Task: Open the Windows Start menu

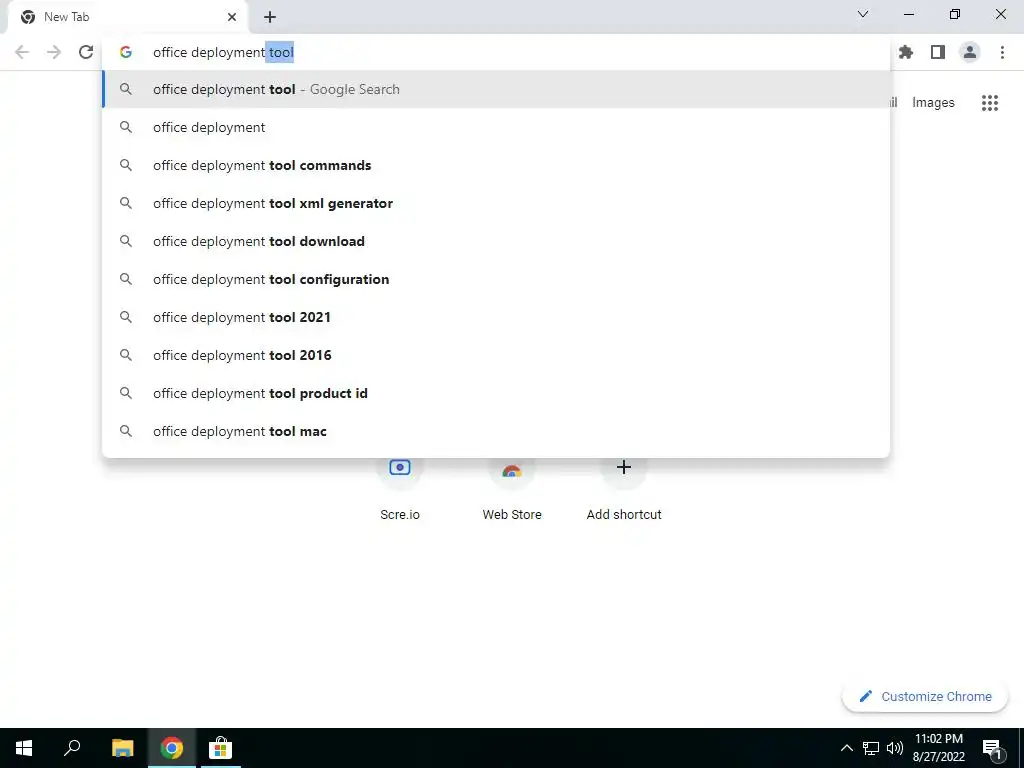Action: 24,748
